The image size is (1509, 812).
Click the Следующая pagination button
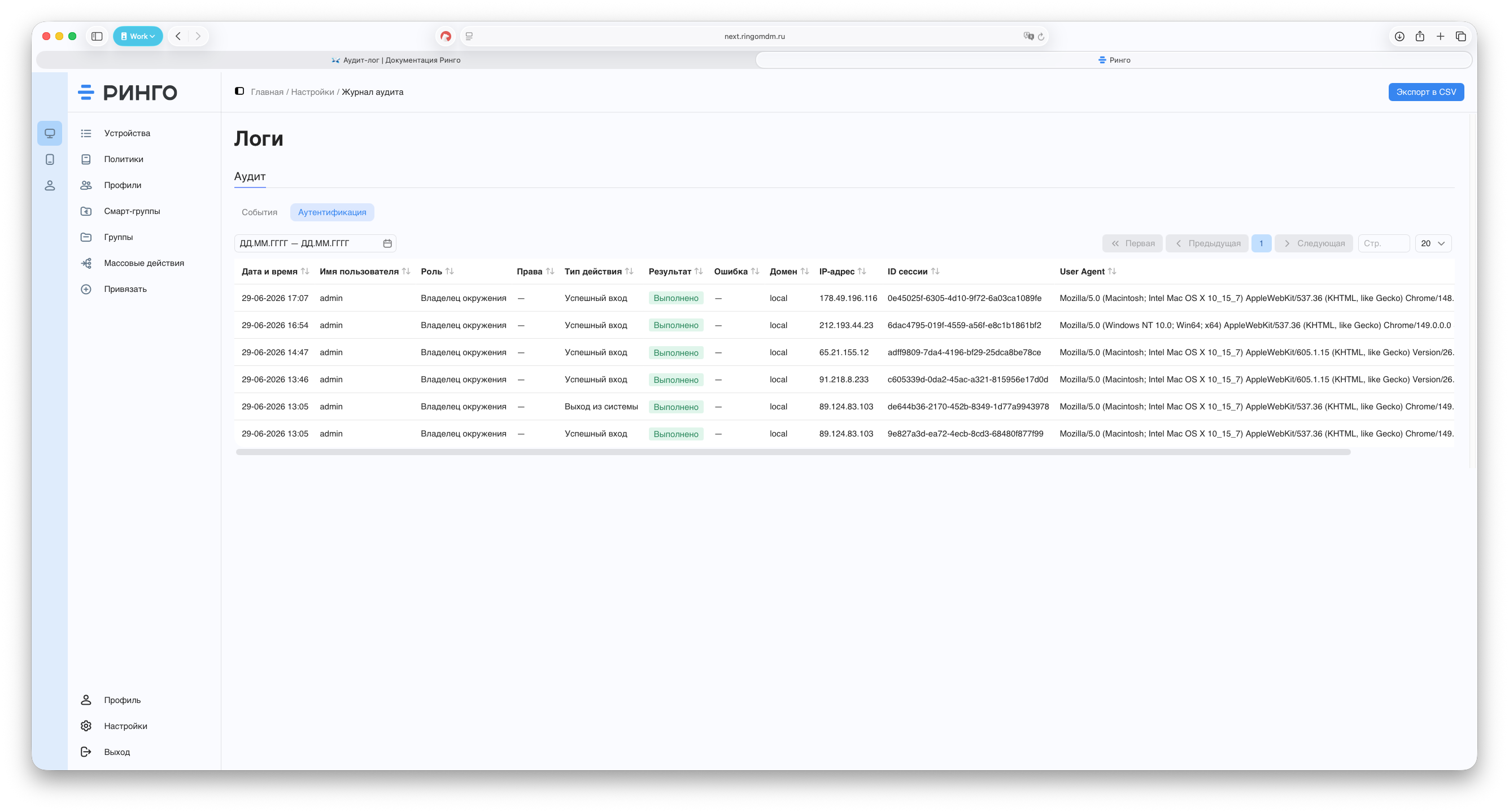pos(1314,243)
